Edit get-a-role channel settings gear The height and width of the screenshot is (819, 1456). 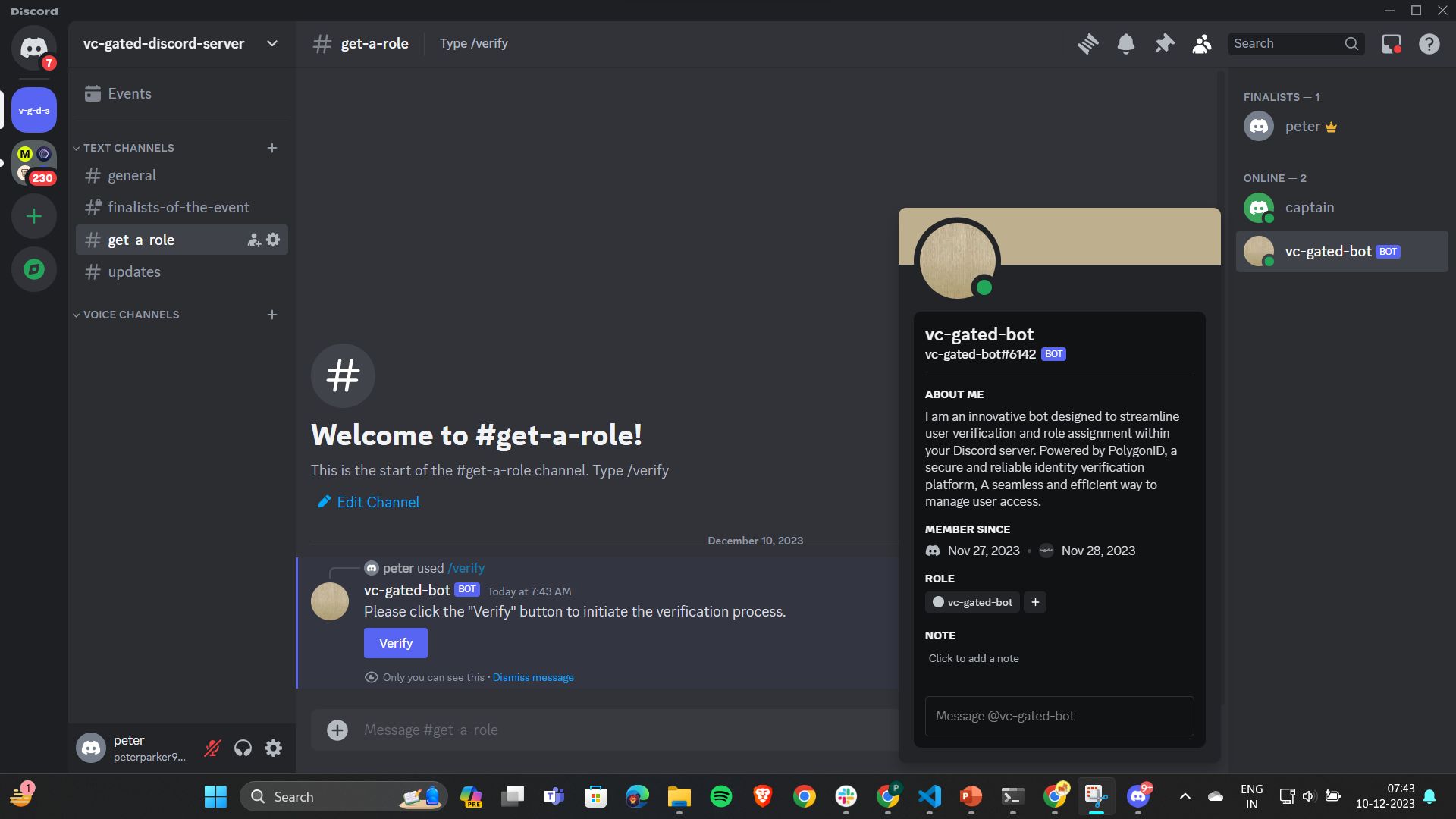point(273,240)
